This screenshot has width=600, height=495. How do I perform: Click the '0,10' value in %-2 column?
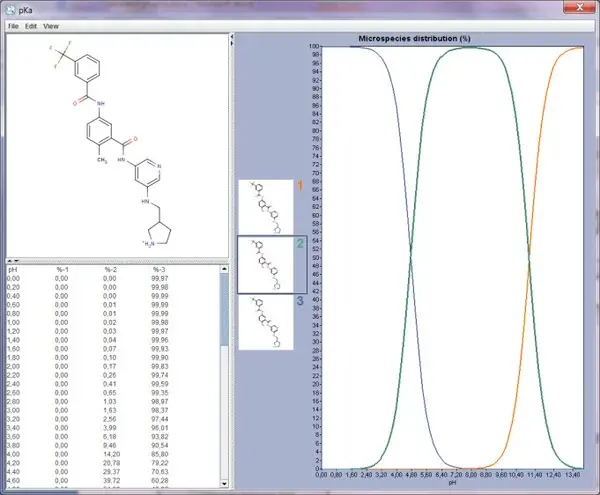pos(109,358)
